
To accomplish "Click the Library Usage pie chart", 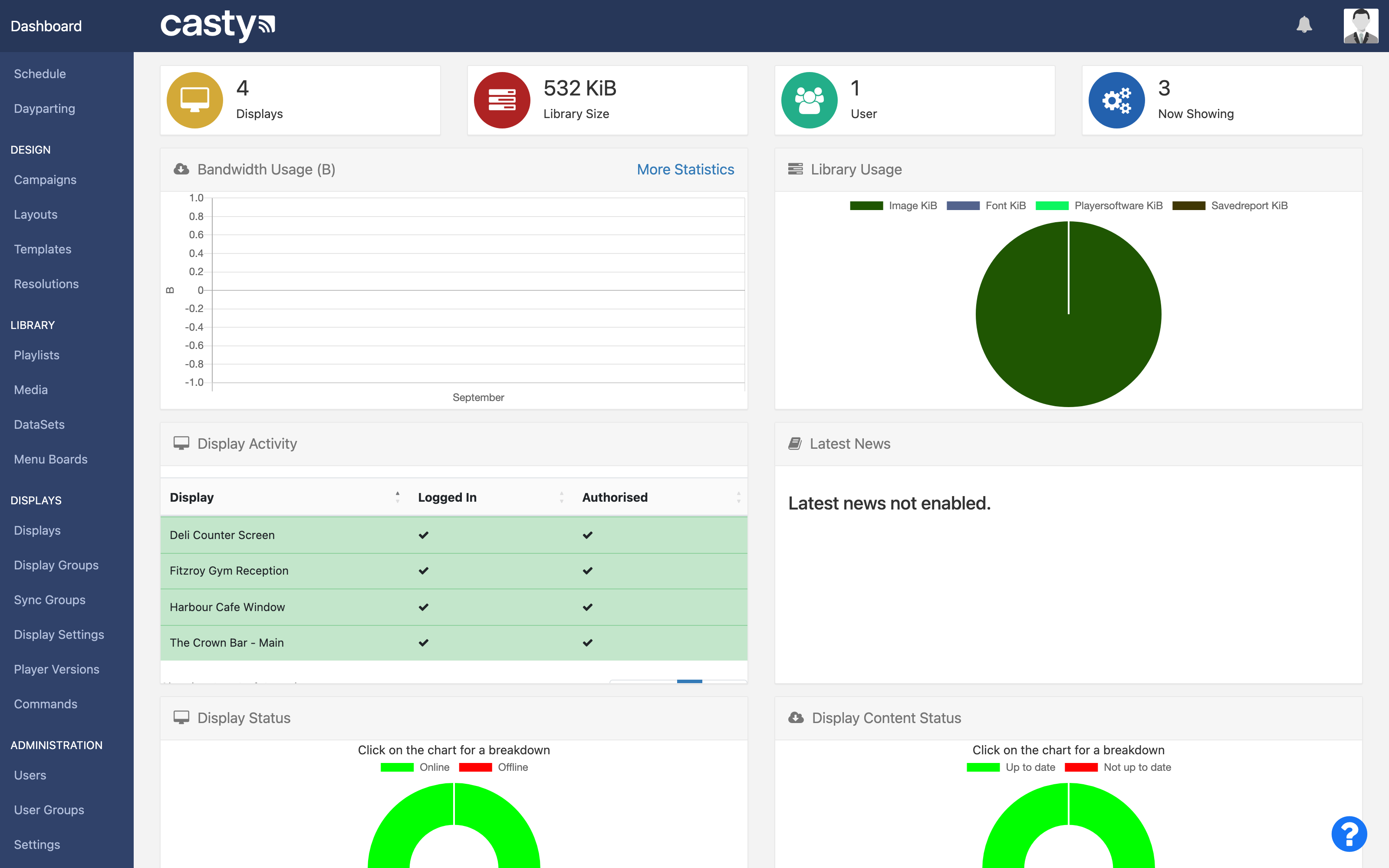I will click(x=1068, y=314).
